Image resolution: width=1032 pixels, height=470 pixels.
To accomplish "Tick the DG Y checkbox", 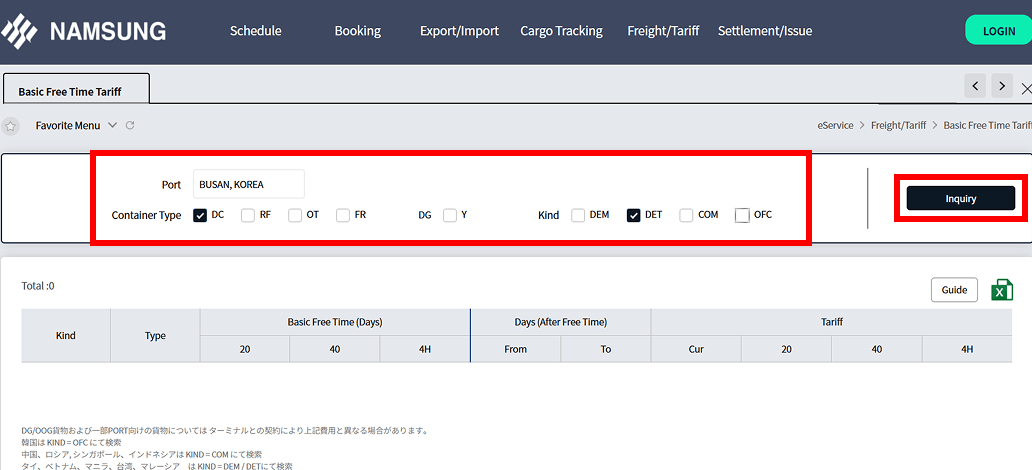I will click(x=450, y=215).
